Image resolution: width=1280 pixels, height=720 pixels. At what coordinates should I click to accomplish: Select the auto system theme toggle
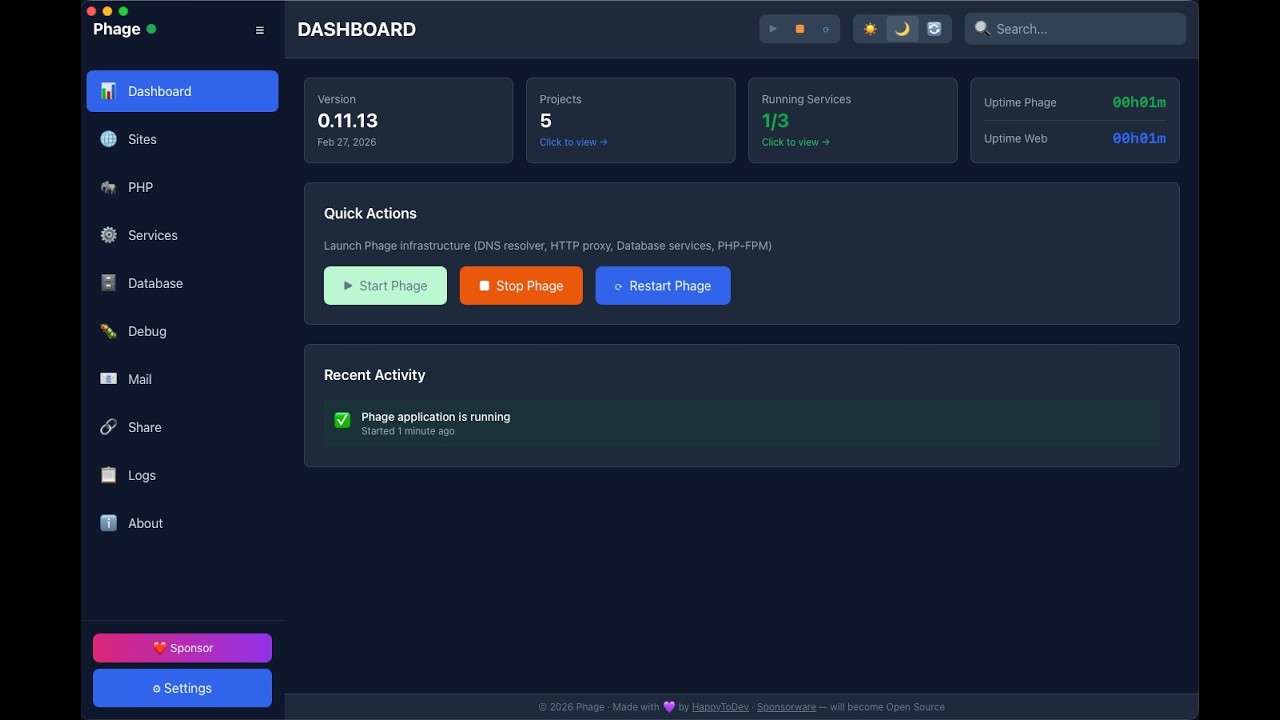pos(934,29)
